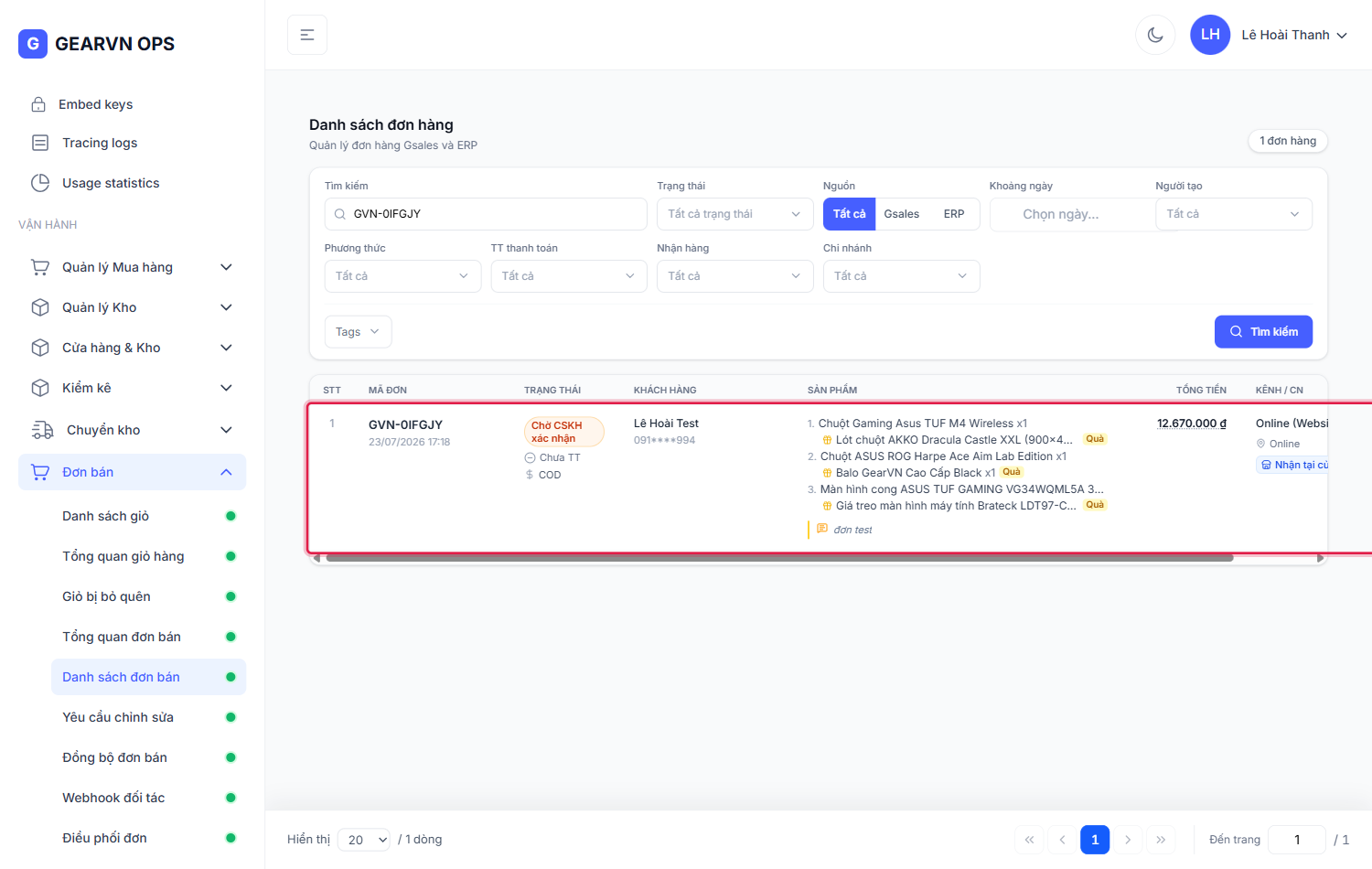
Task: Open the Tags dropdown
Action: point(358,332)
